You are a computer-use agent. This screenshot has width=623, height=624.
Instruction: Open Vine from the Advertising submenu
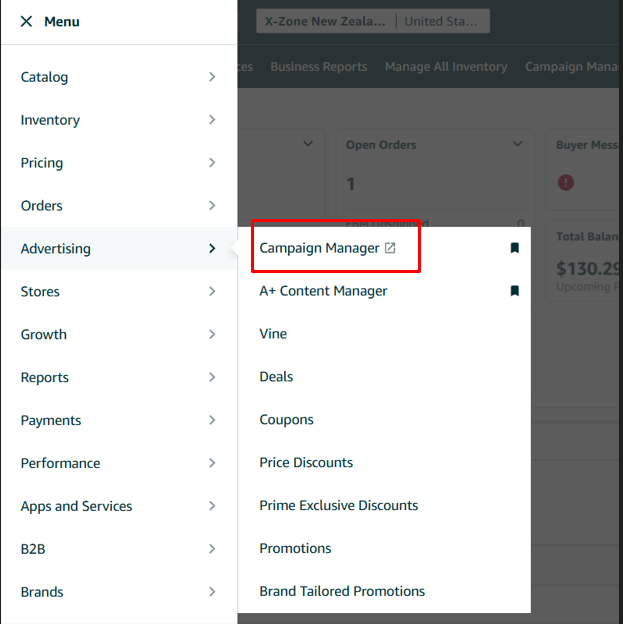273,334
